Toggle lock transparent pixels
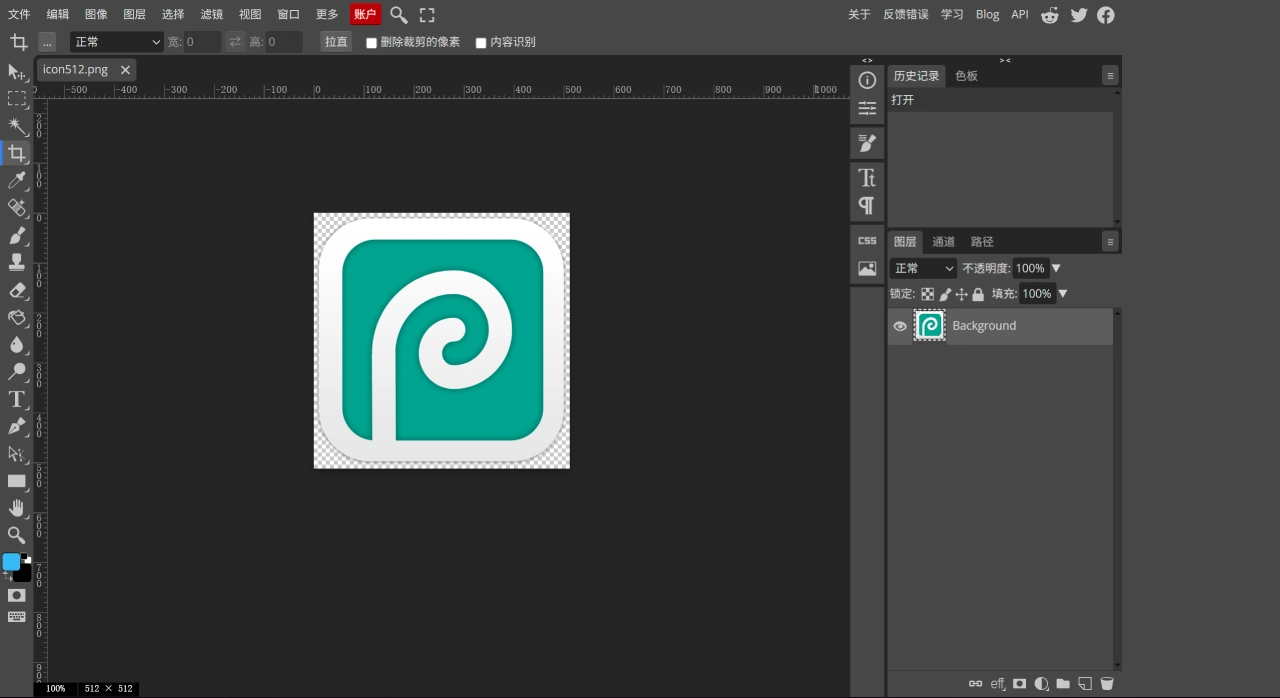This screenshot has width=1280, height=698. tap(928, 294)
